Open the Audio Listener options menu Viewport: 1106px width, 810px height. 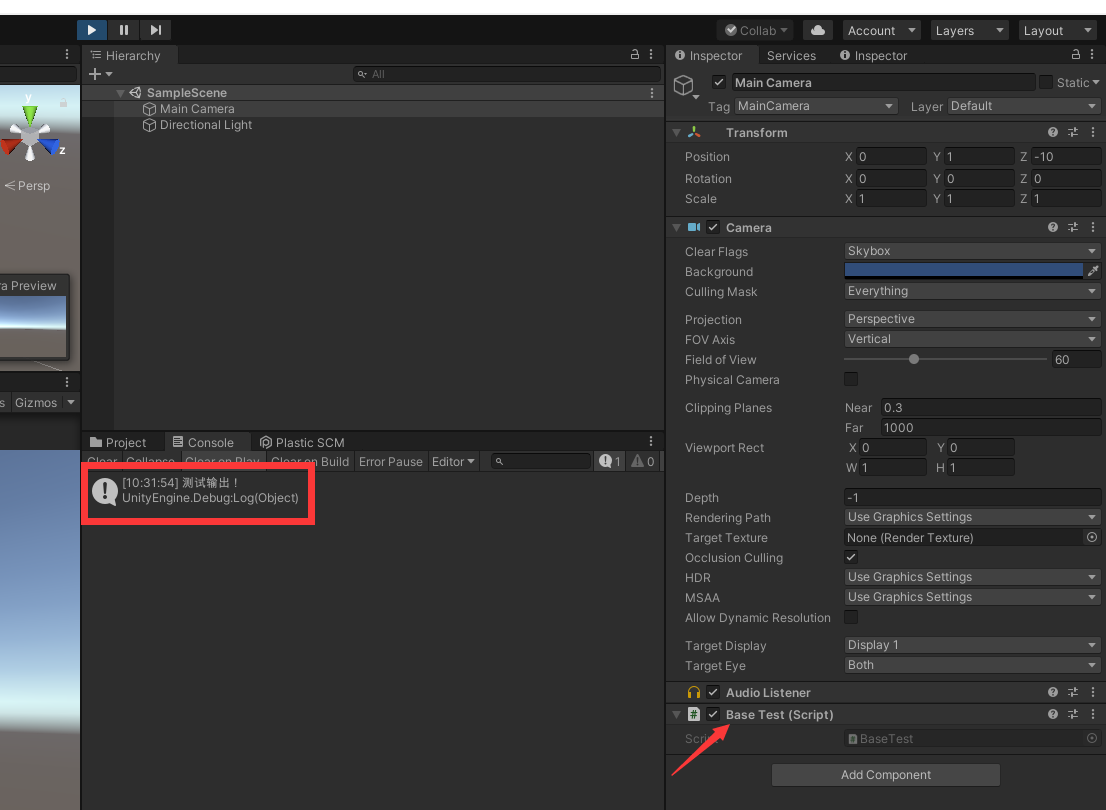point(1093,692)
